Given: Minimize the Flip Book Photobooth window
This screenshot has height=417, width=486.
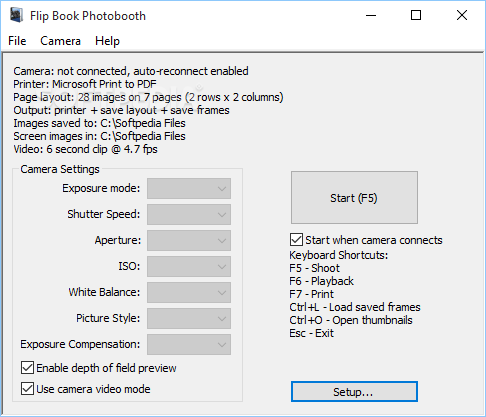Looking at the screenshot, I should pos(371,15).
